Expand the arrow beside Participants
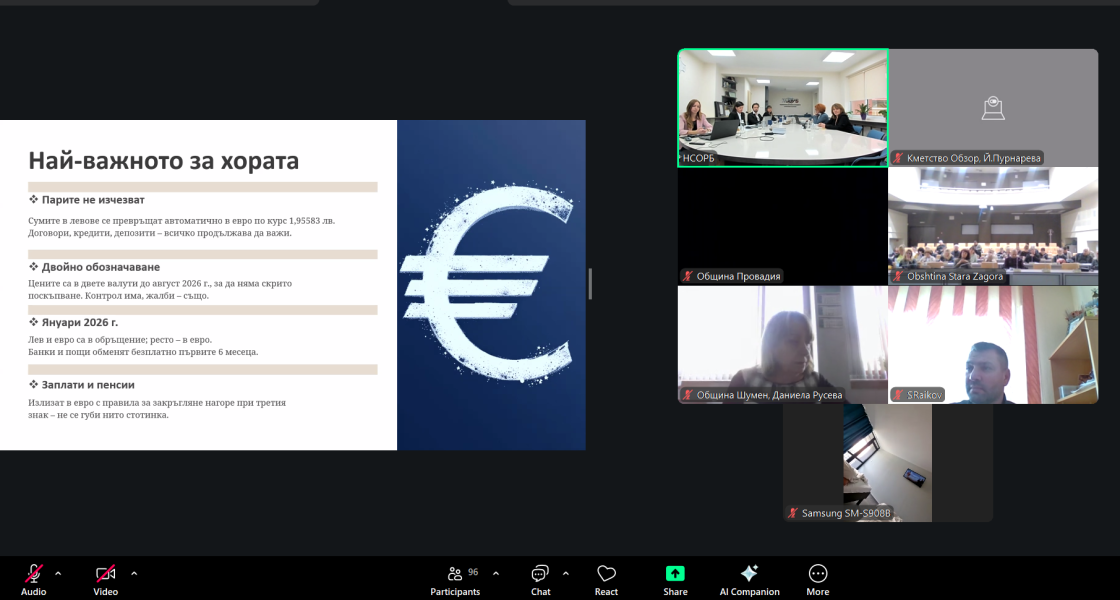The image size is (1120, 600). [x=496, y=574]
